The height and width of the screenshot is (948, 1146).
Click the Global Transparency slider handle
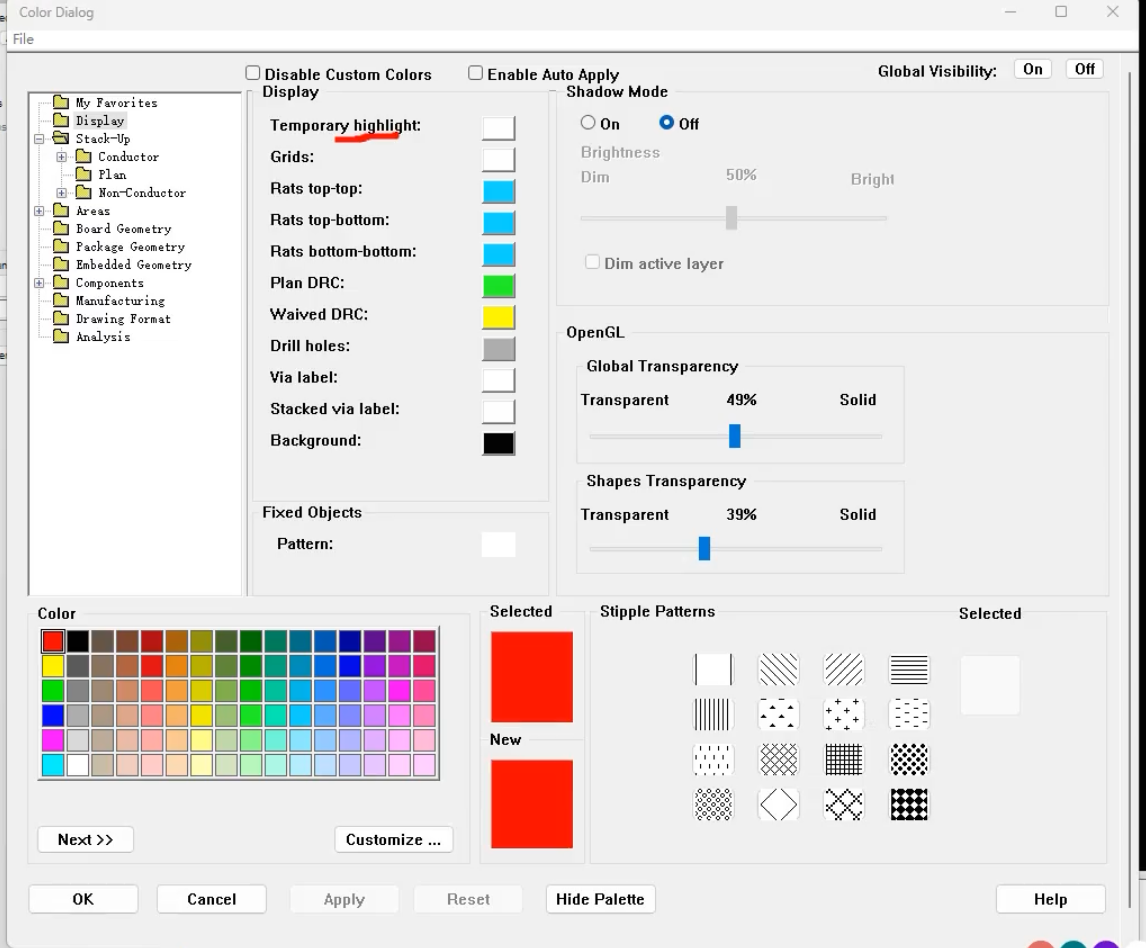(735, 436)
